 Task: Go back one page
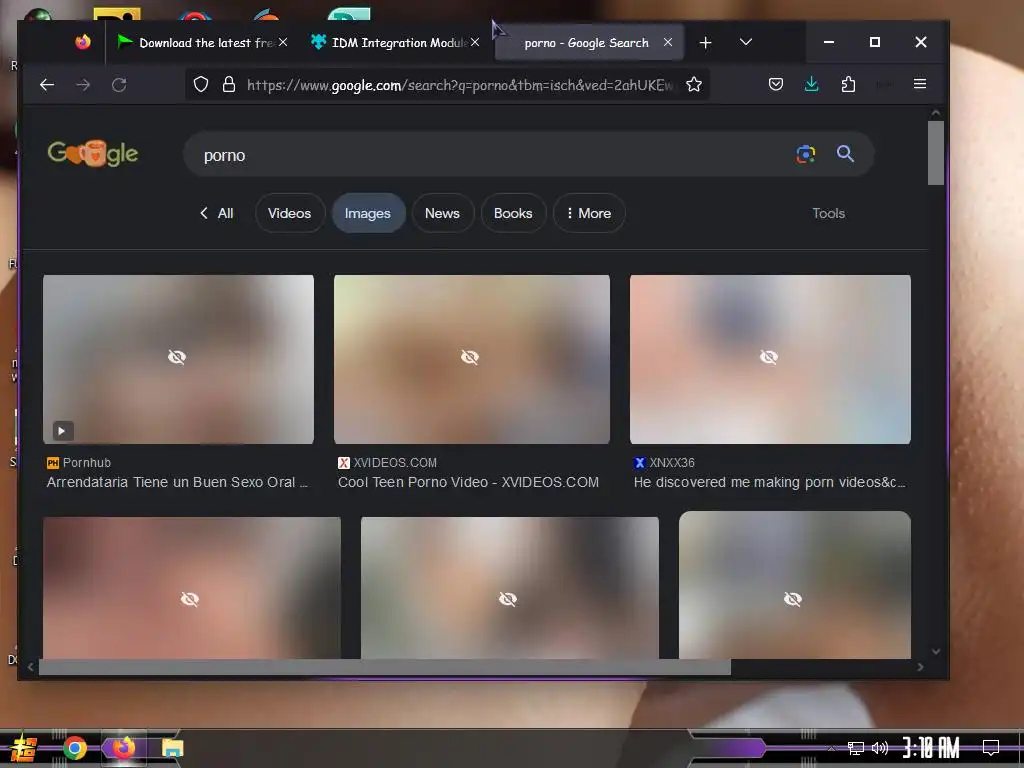pos(47,85)
